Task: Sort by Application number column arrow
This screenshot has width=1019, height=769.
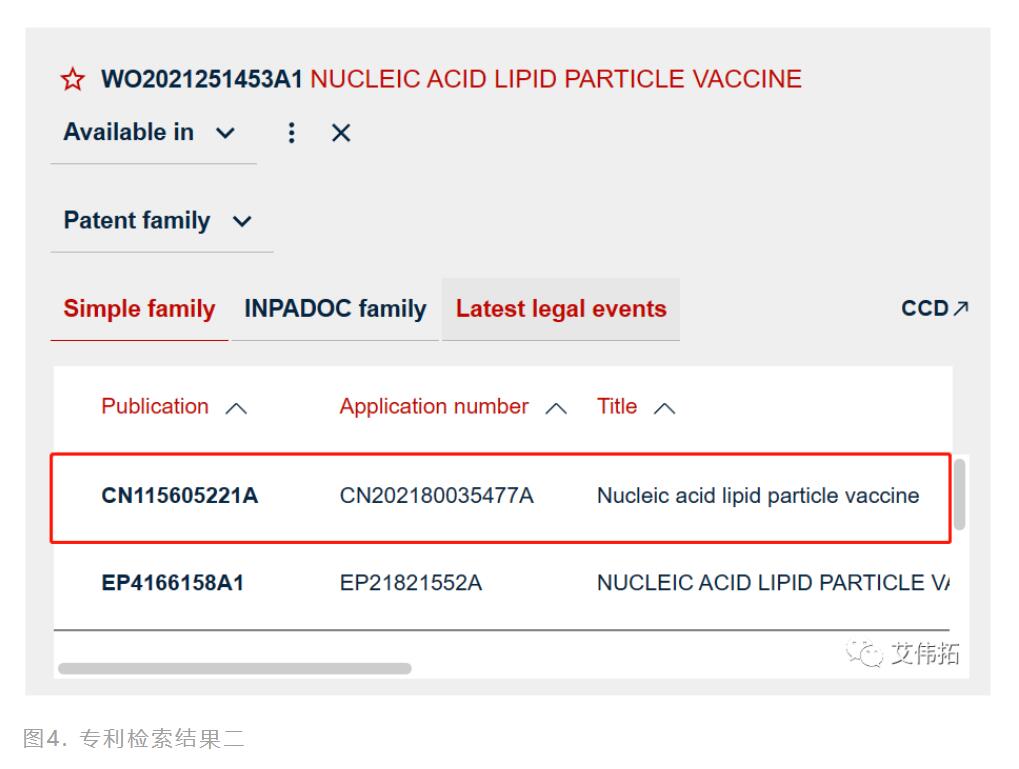Action: tap(558, 408)
